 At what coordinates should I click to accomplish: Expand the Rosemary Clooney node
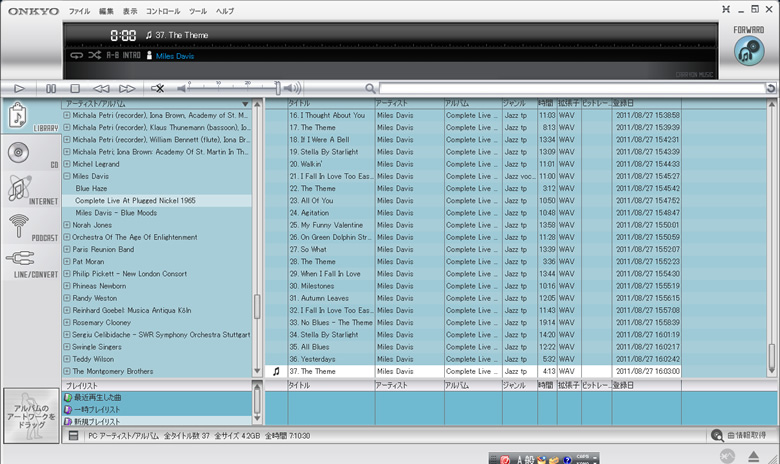(67, 322)
